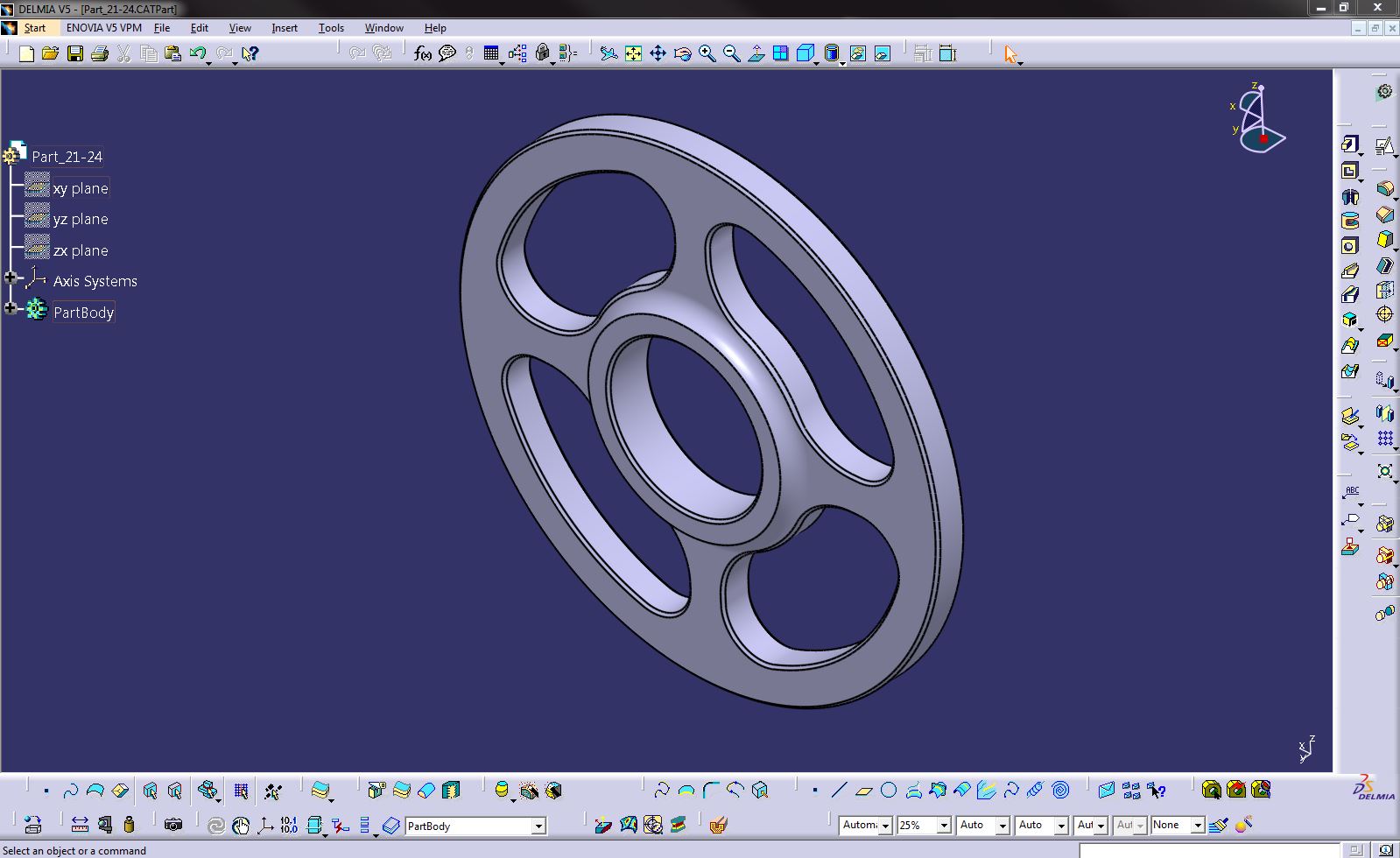Select the yz plane in the tree

click(81, 219)
